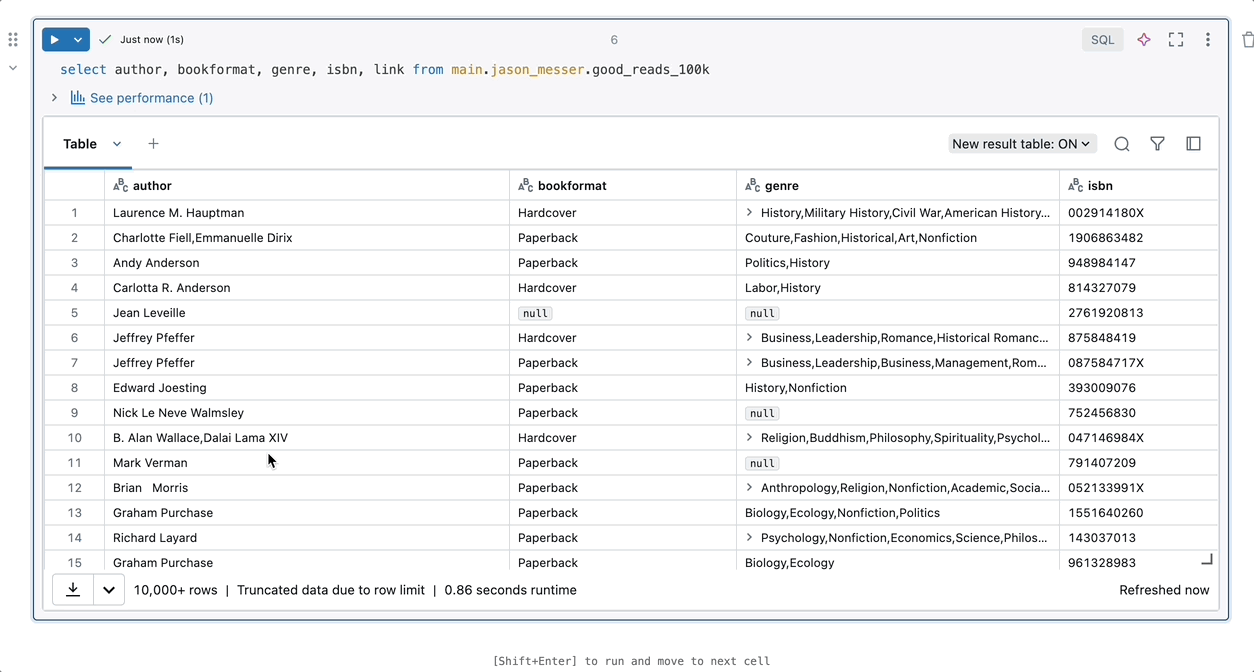The image size is (1254, 672).
Task: Open the AI assistant sparkle icon
Action: click(x=1144, y=40)
